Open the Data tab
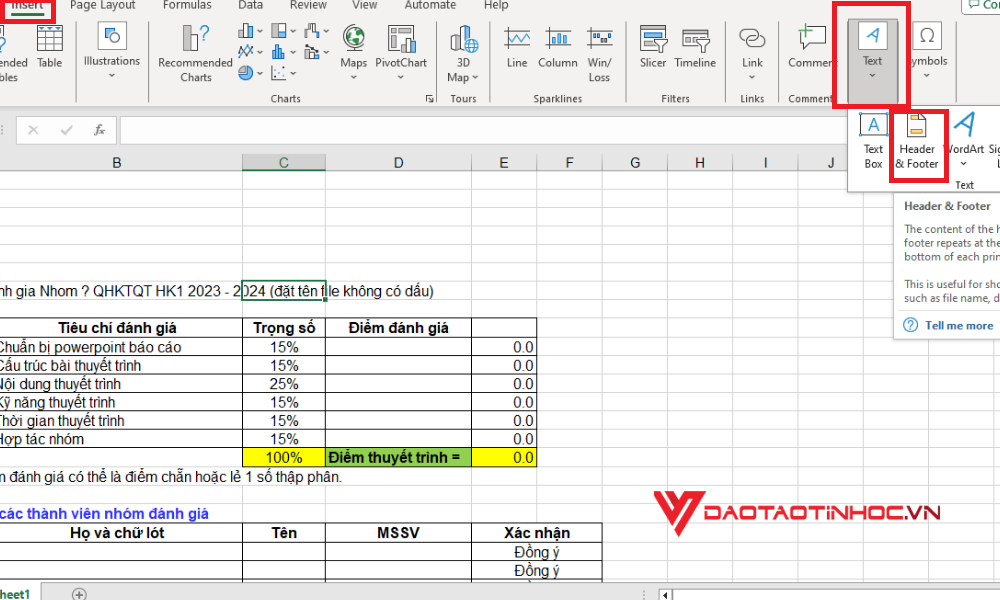The width and height of the screenshot is (1000, 600). (x=251, y=5)
